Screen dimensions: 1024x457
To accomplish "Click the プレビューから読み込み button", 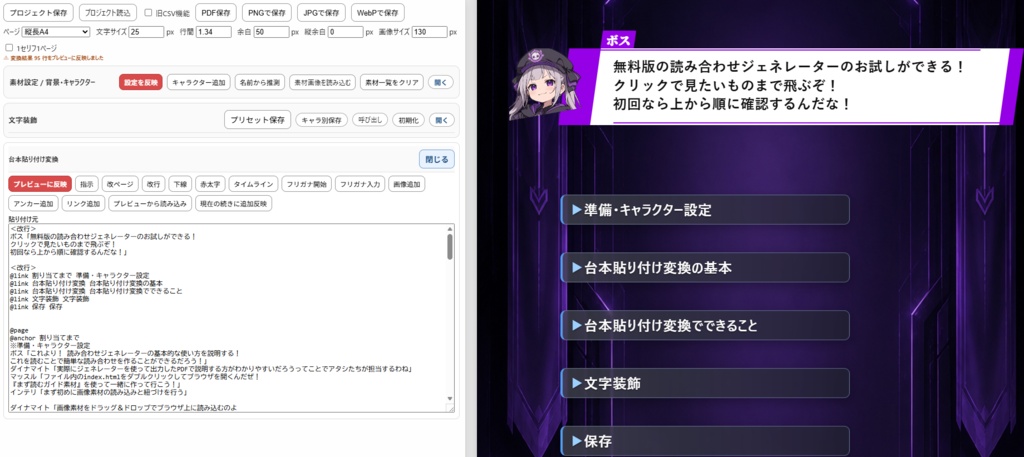I will tap(150, 204).
